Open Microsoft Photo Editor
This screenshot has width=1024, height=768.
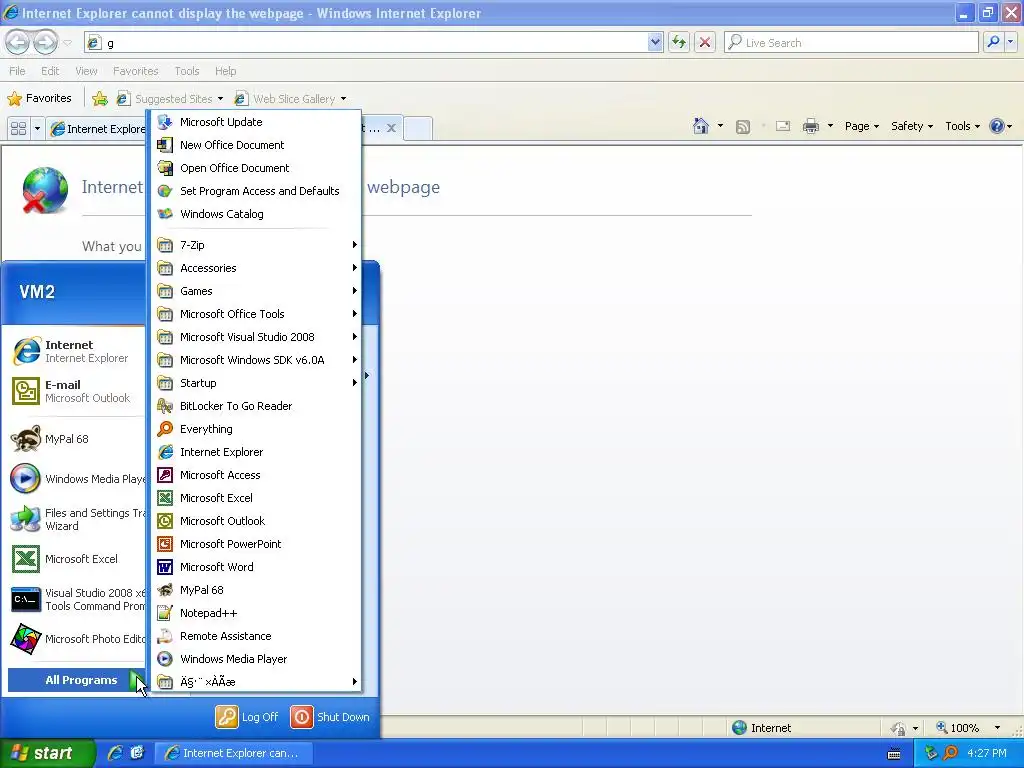click(77, 639)
